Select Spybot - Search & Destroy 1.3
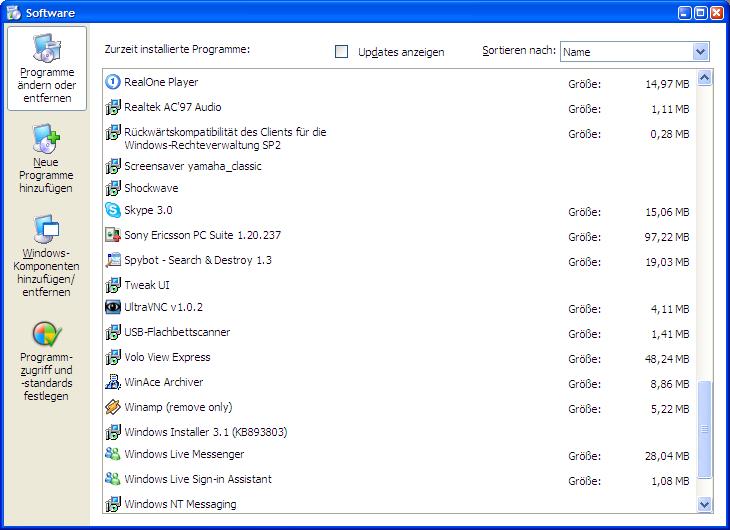The width and height of the screenshot is (730, 530). 198,260
